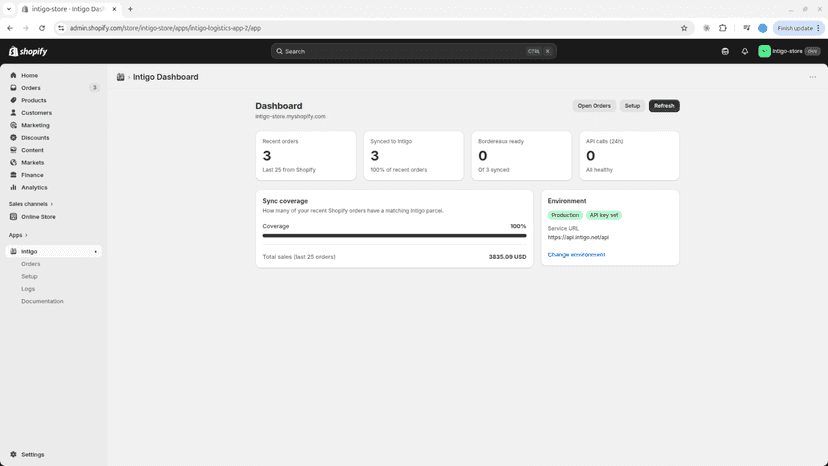The width and height of the screenshot is (828, 466).
Task: Open browser profile avatar
Action: tap(763, 28)
